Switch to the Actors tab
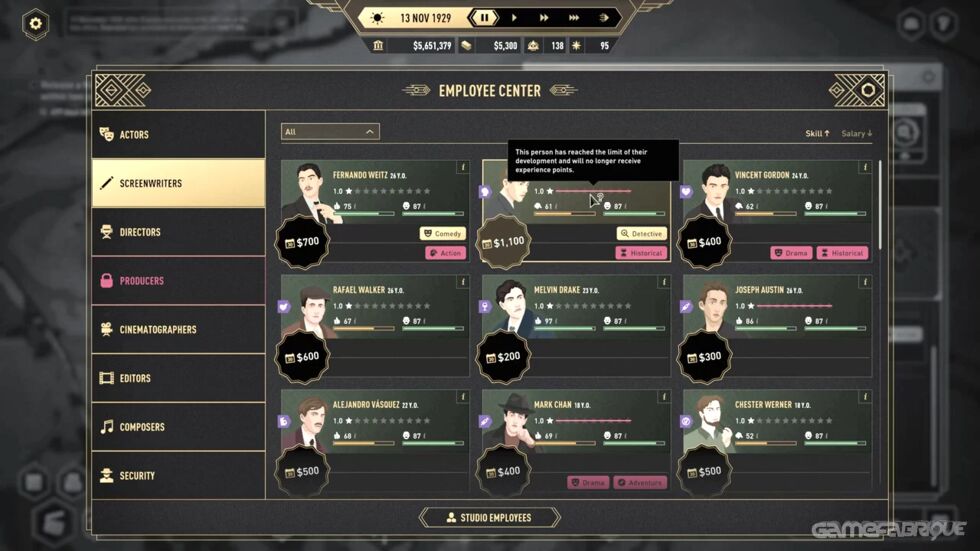Viewport: 980px width, 551px height. [179, 134]
